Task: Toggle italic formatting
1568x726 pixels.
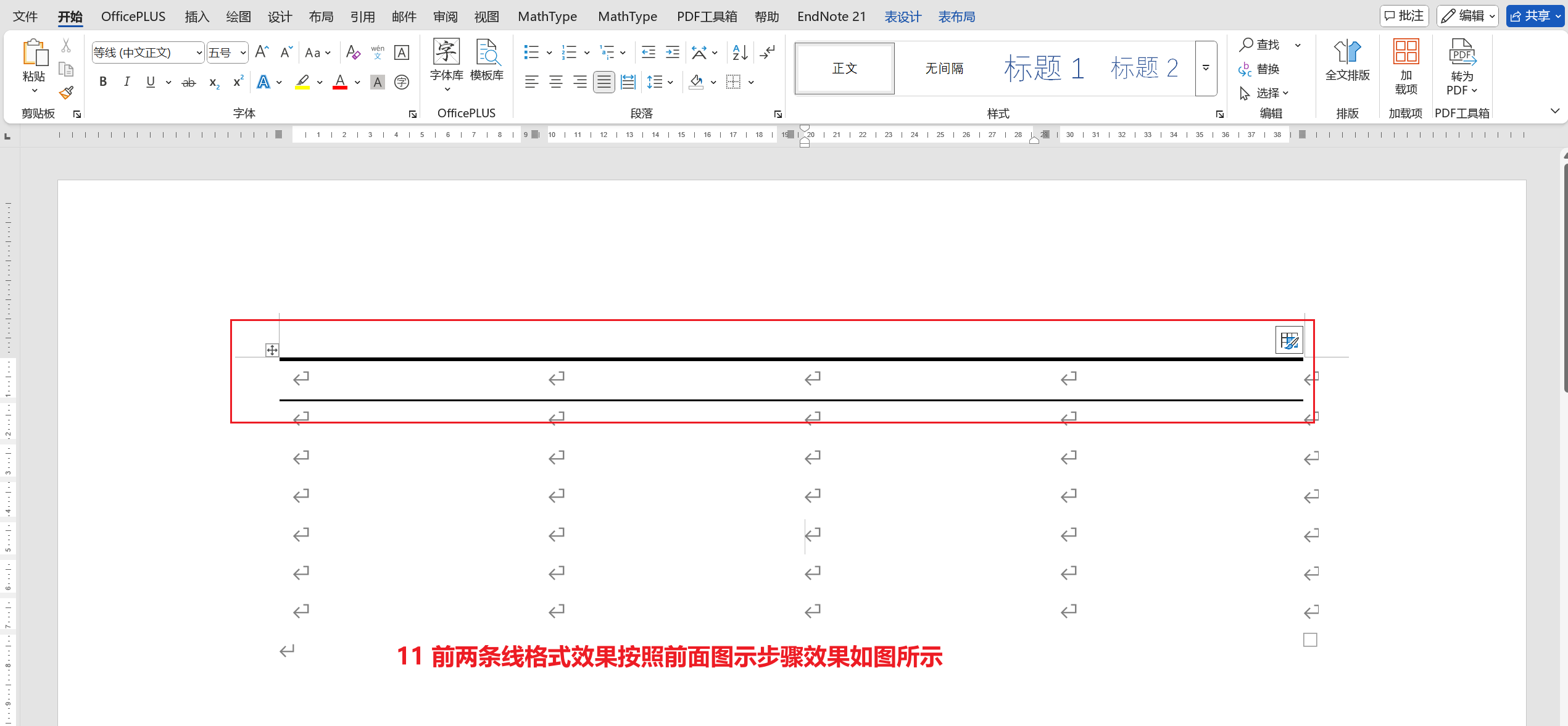Action: tap(127, 82)
